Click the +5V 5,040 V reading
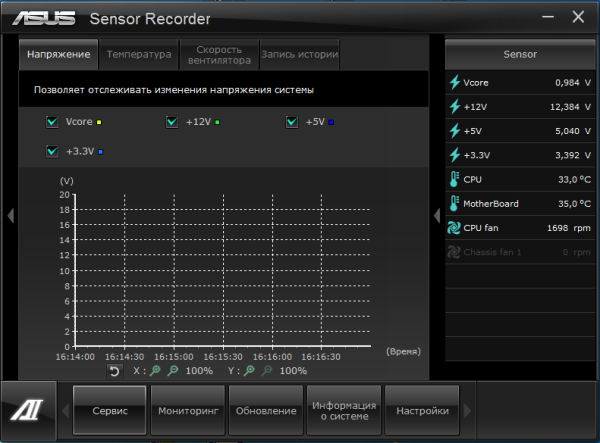 tap(572, 131)
